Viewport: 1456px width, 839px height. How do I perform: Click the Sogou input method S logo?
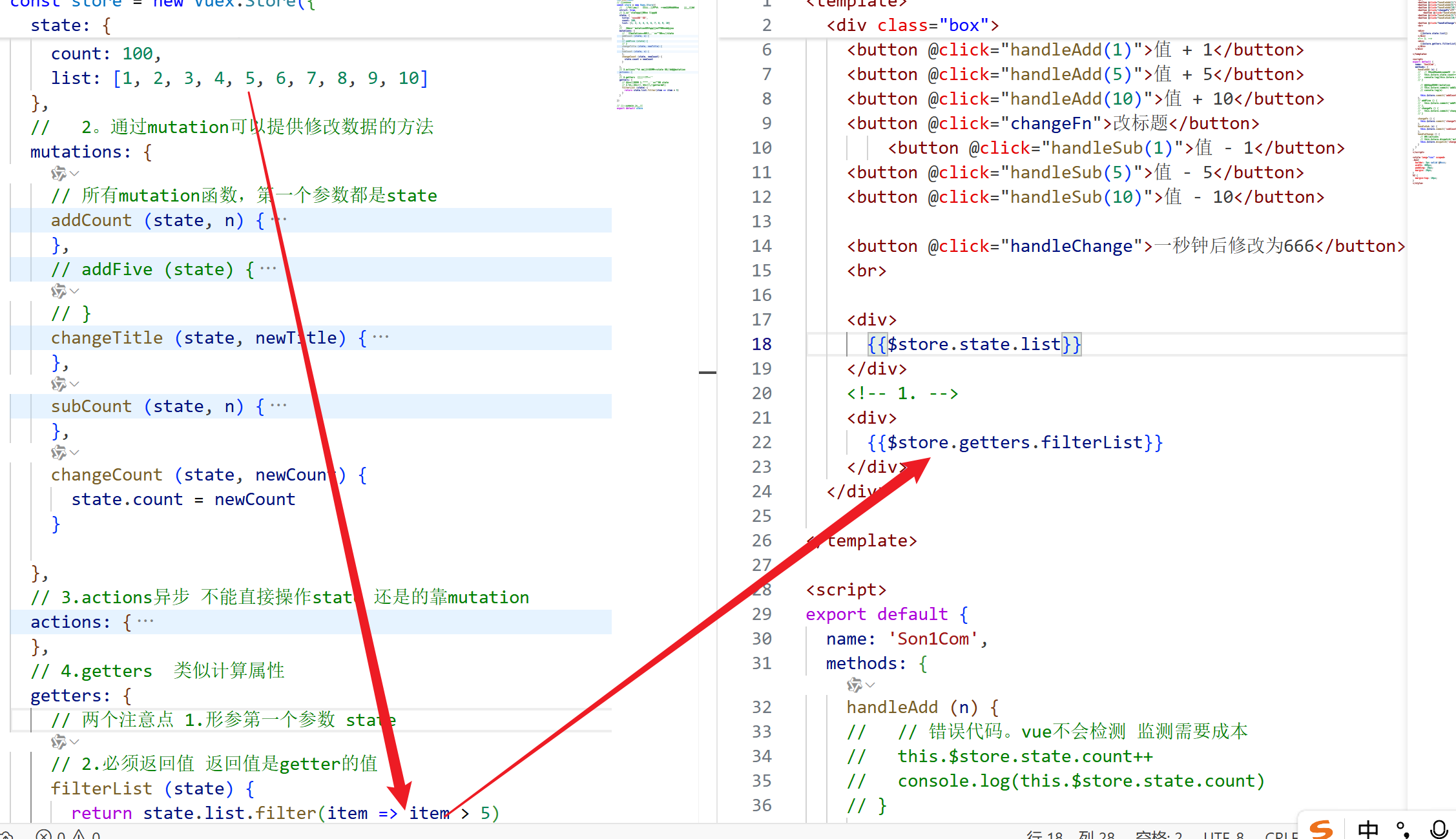[x=1321, y=829]
